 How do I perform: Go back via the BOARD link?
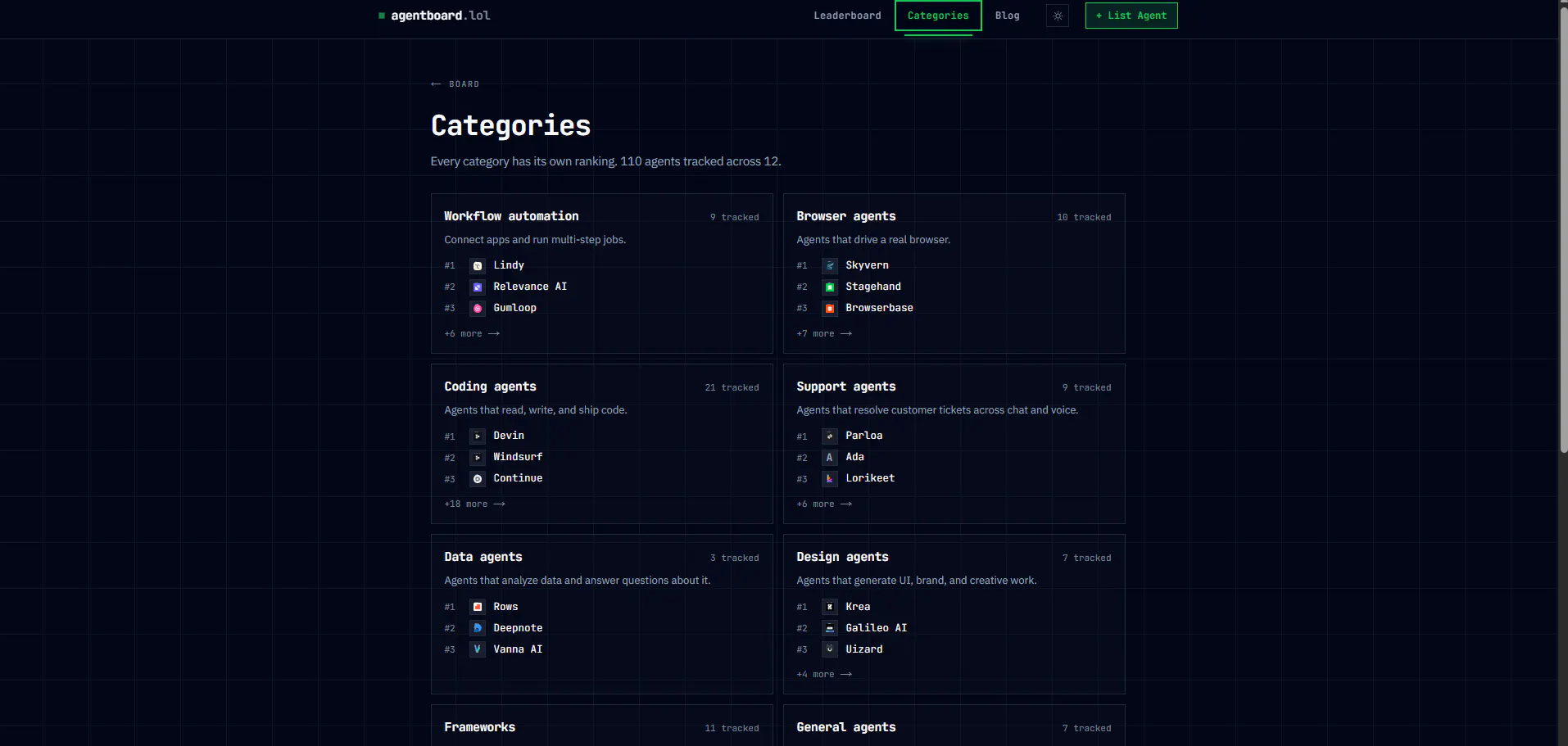pyautogui.click(x=455, y=84)
